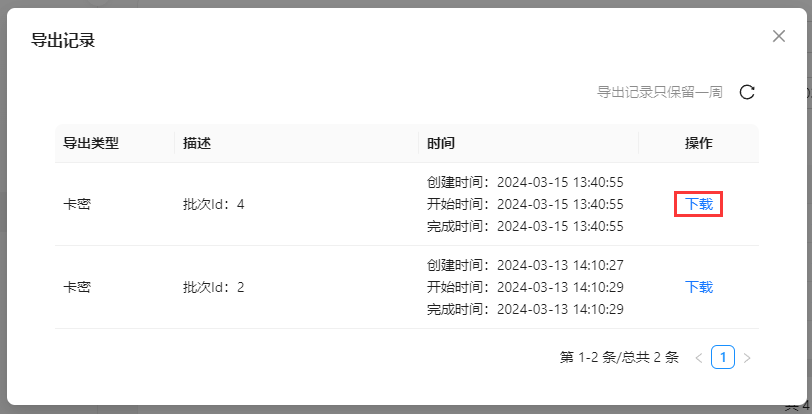This screenshot has height=414, width=812.
Task: Go to next page using right chevron
Action: (747, 358)
